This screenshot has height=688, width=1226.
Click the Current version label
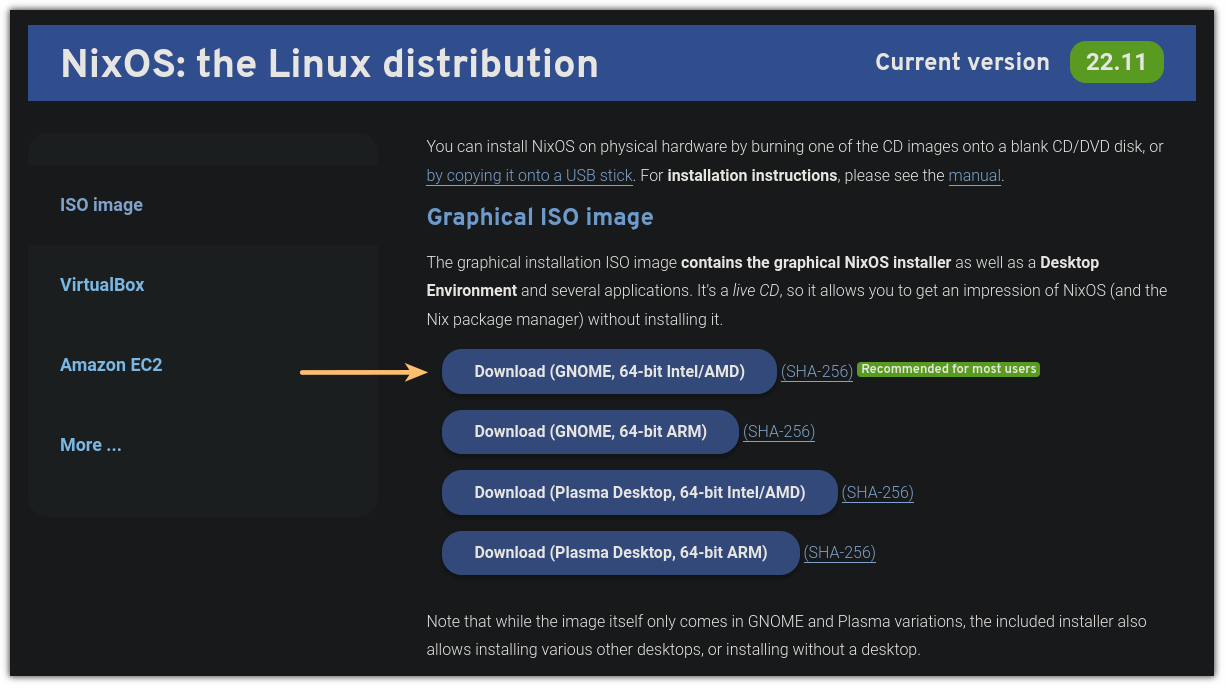coord(962,62)
